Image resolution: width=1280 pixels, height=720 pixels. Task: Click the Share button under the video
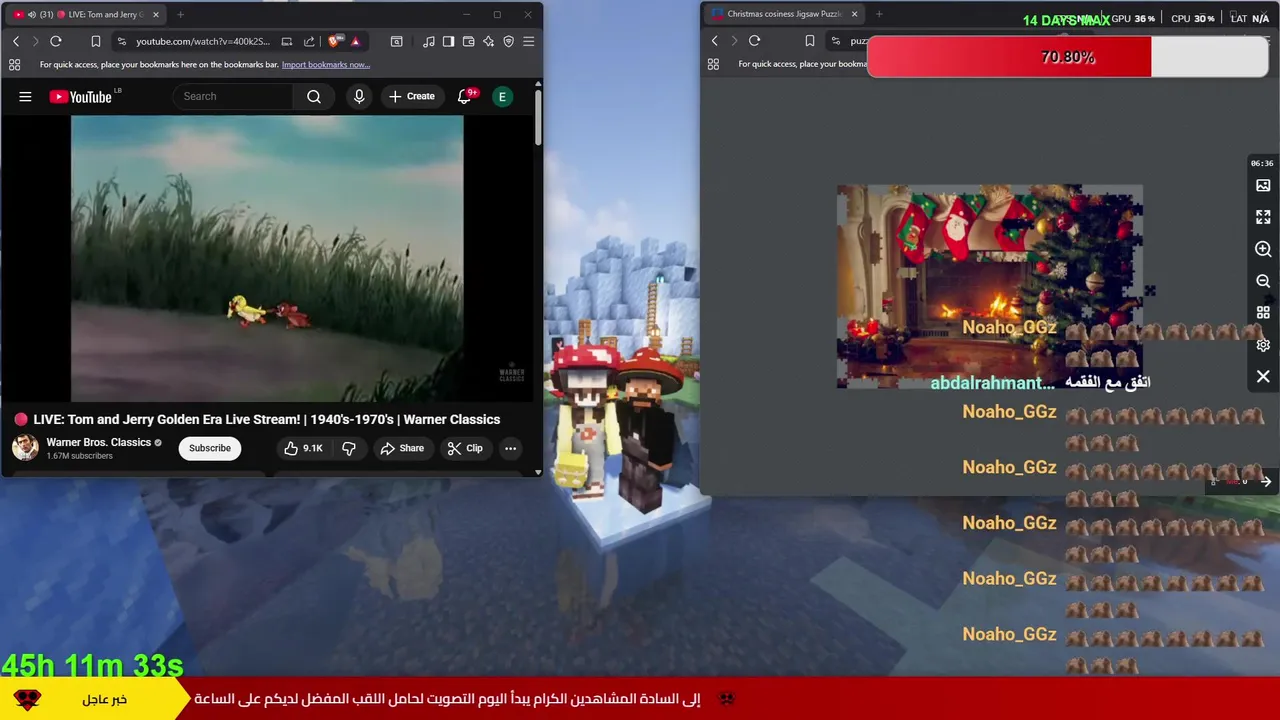point(402,448)
